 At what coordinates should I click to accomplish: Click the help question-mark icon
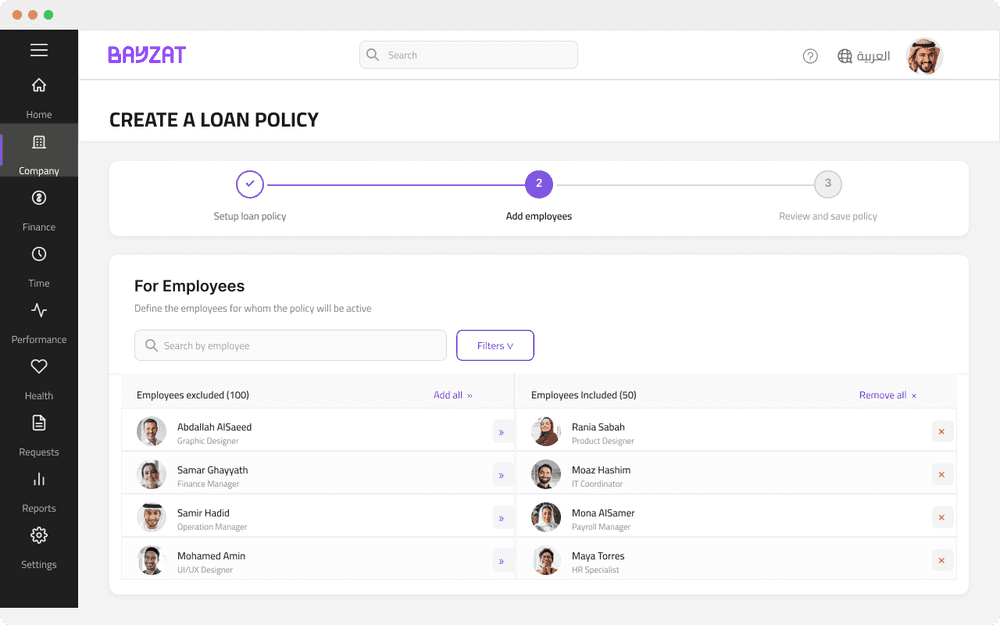click(x=809, y=56)
